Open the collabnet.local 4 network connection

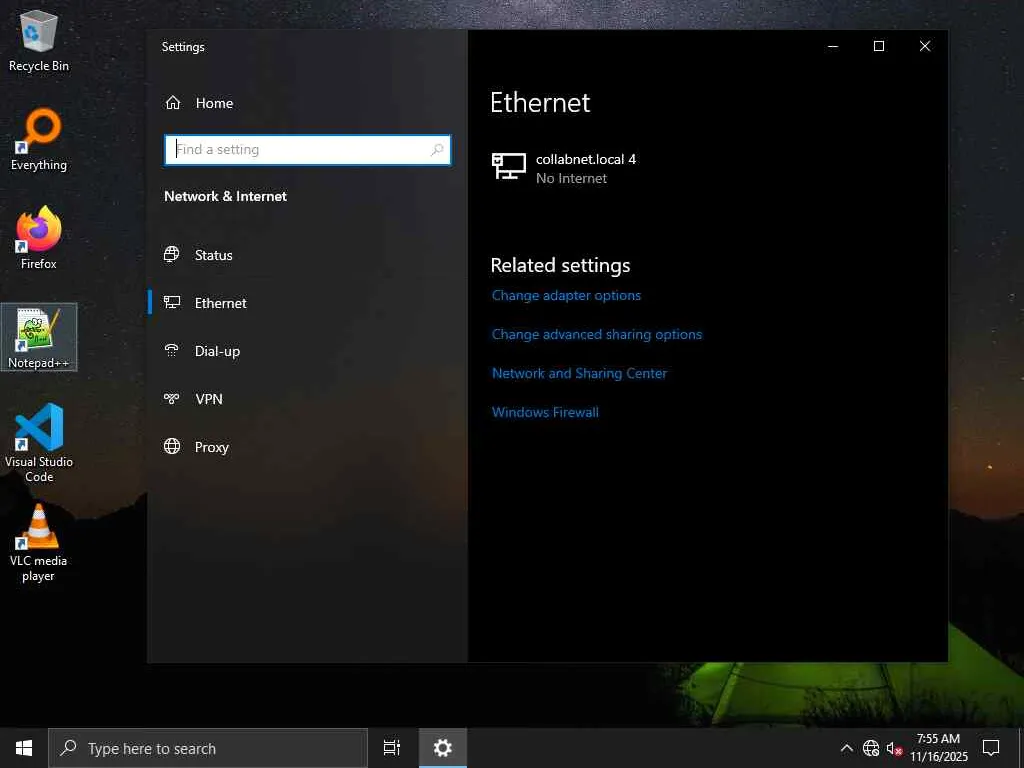[564, 168]
